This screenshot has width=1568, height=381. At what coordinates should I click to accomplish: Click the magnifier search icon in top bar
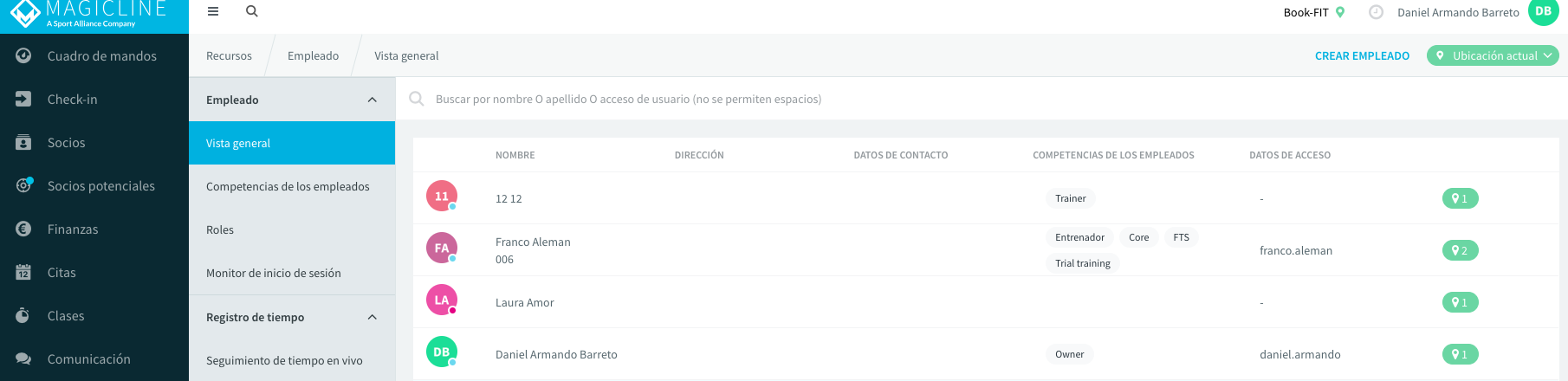[252, 11]
